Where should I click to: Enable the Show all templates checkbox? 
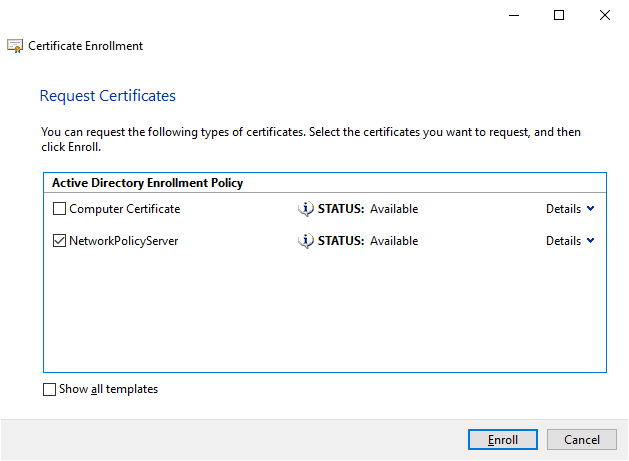pos(49,389)
